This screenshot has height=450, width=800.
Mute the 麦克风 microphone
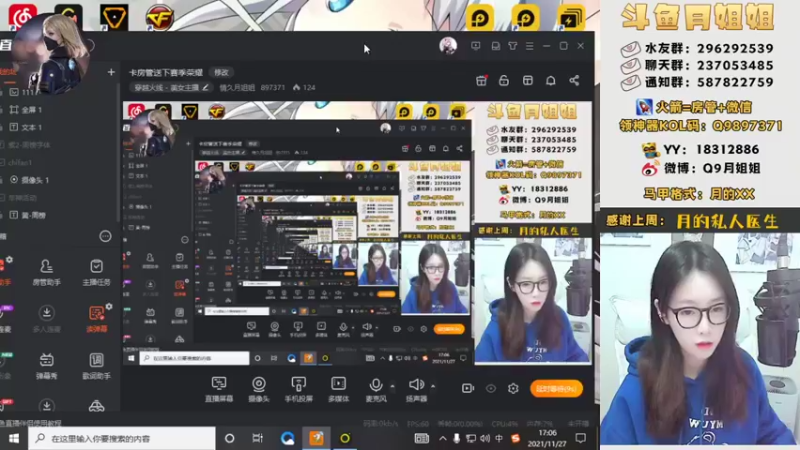376,389
